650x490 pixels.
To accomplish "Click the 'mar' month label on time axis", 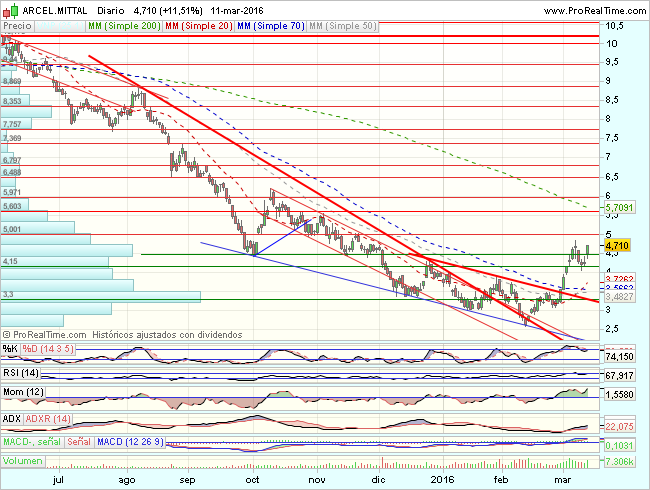I will click(x=563, y=480).
